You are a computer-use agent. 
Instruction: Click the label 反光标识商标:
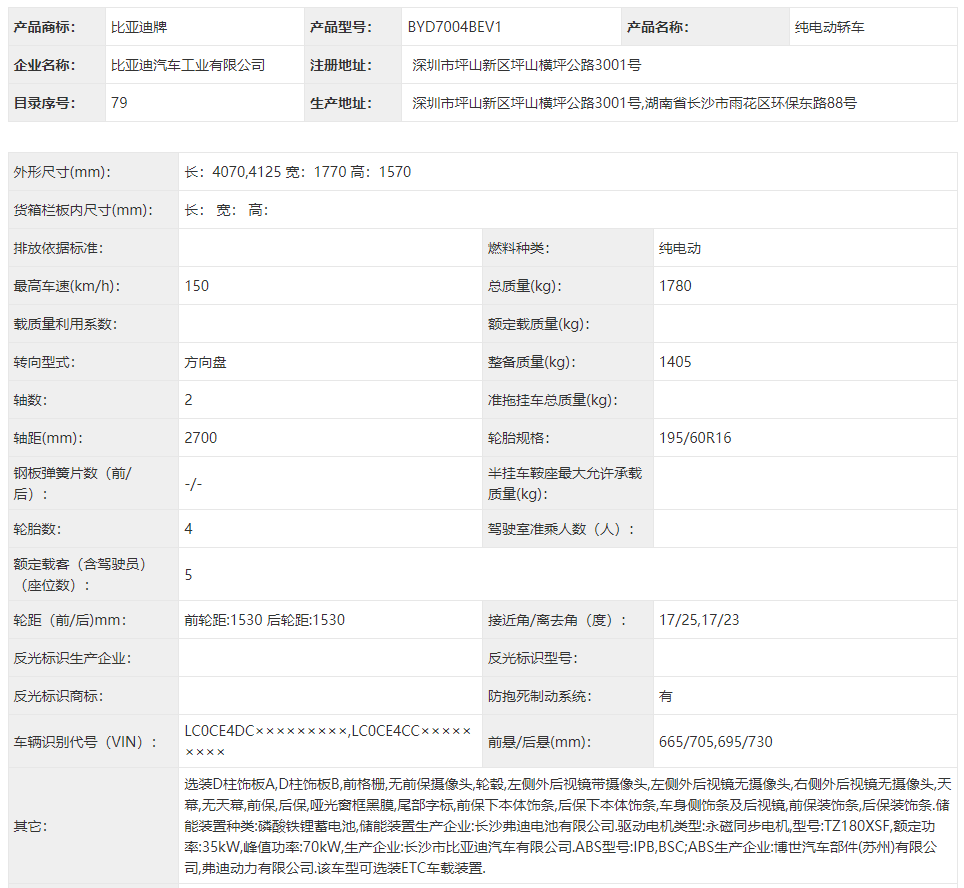click(58, 696)
